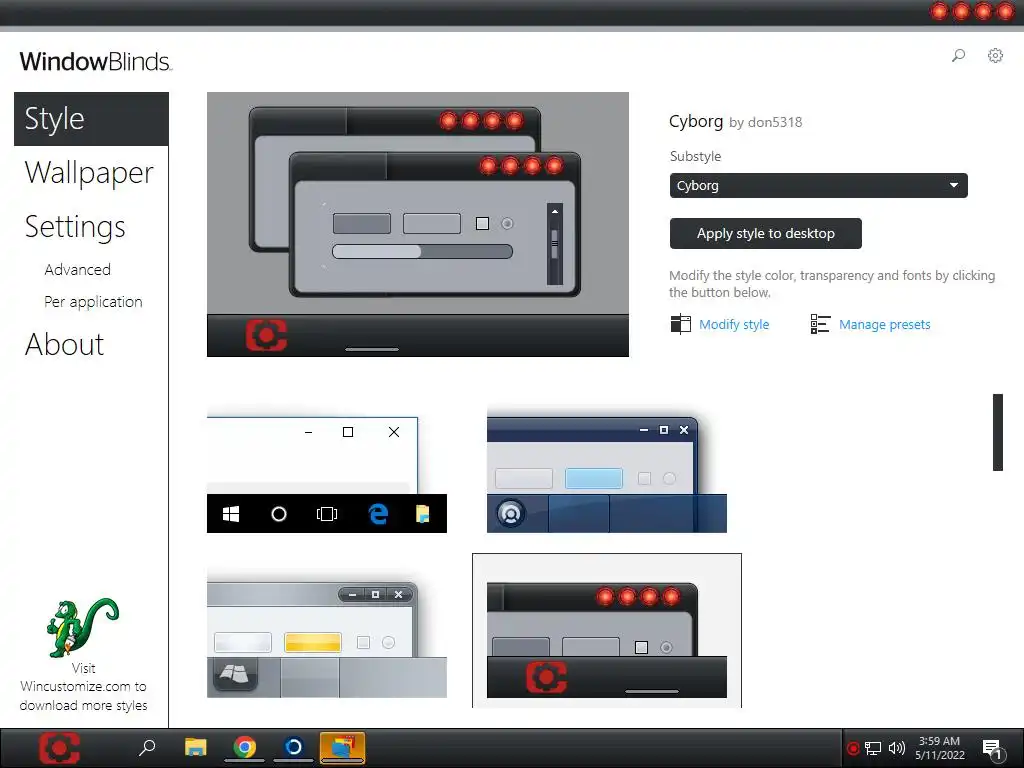
Task: Visit Wincustomize.com to download more styles
Action: pyautogui.click(x=83, y=686)
